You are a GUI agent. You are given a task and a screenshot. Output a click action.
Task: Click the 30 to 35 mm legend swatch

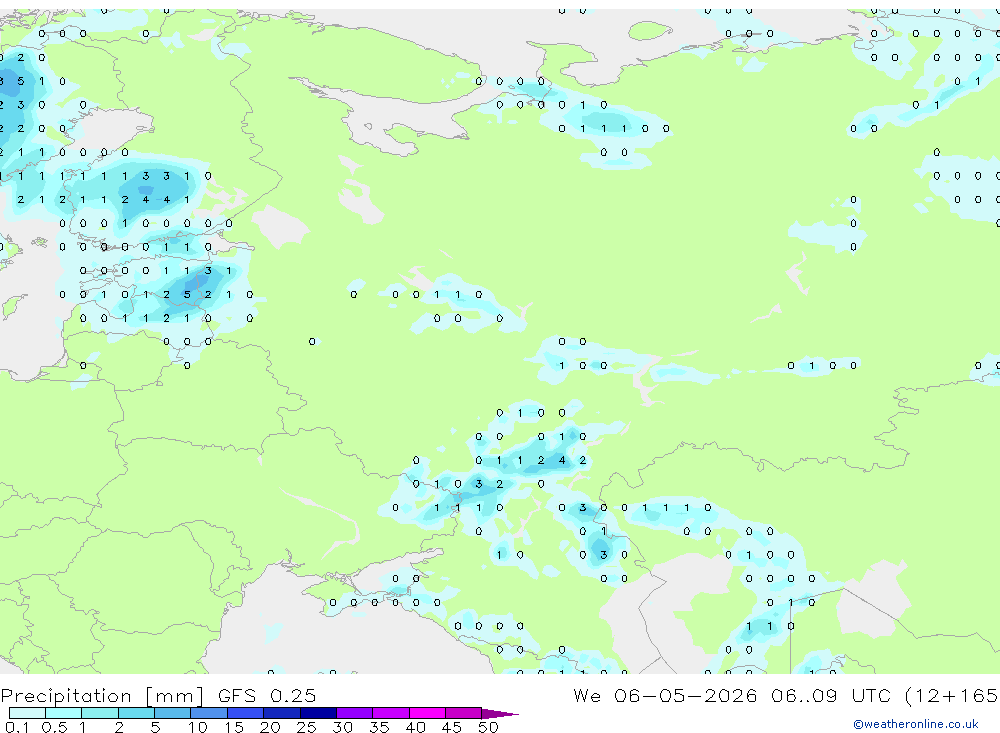tap(355, 713)
